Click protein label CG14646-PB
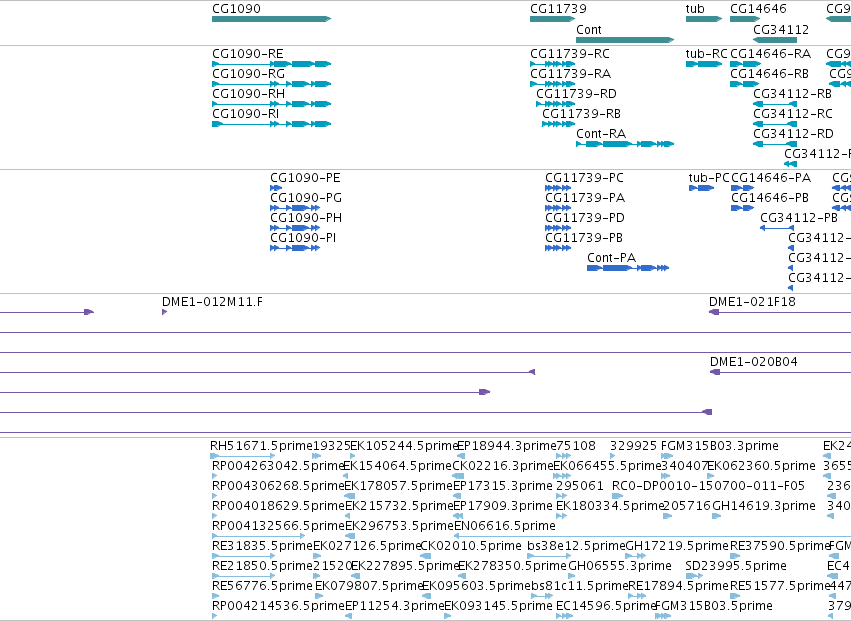 [770, 198]
